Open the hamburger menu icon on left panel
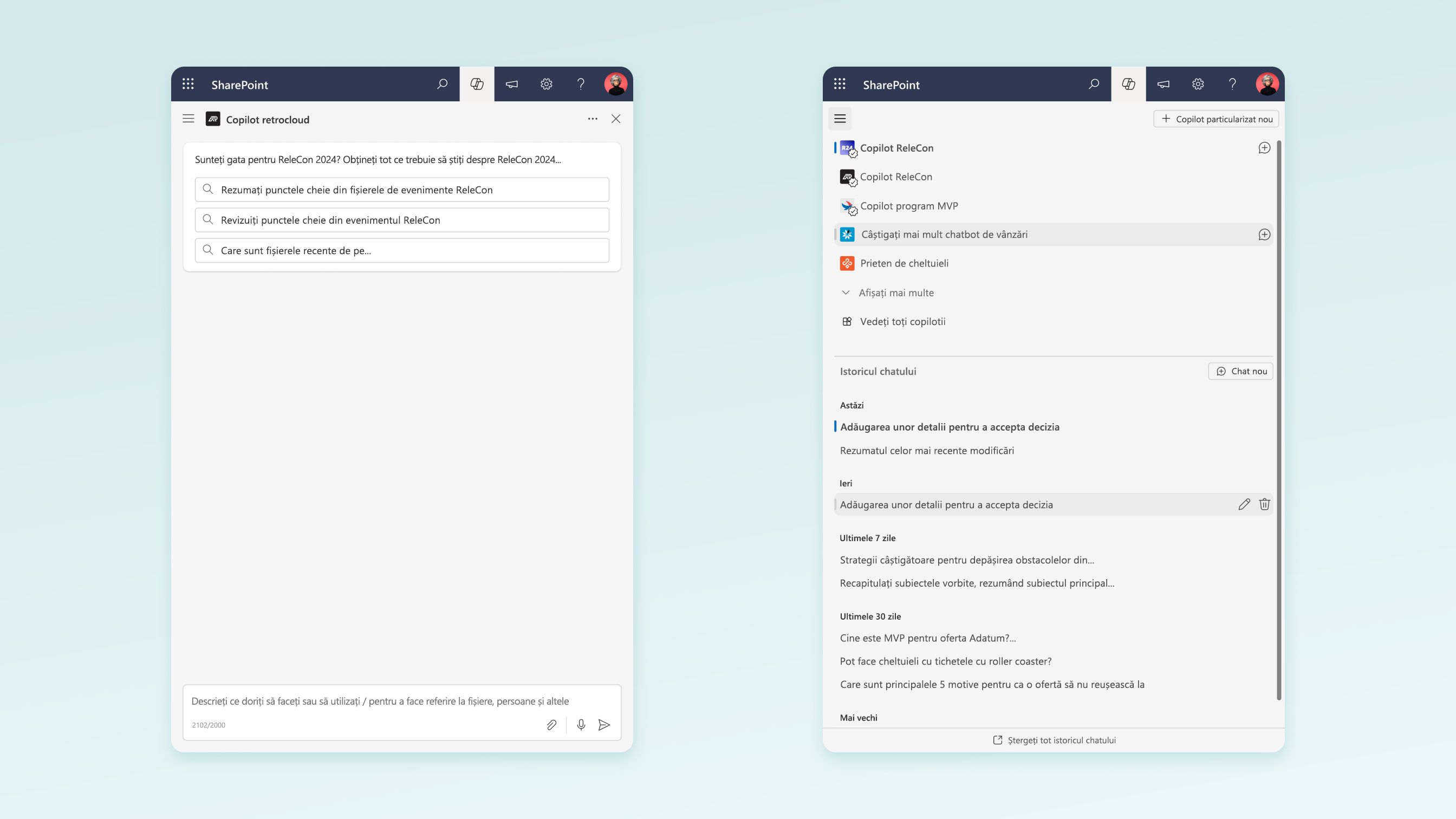The width and height of the screenshot is (1456, 819). point(189,119)
